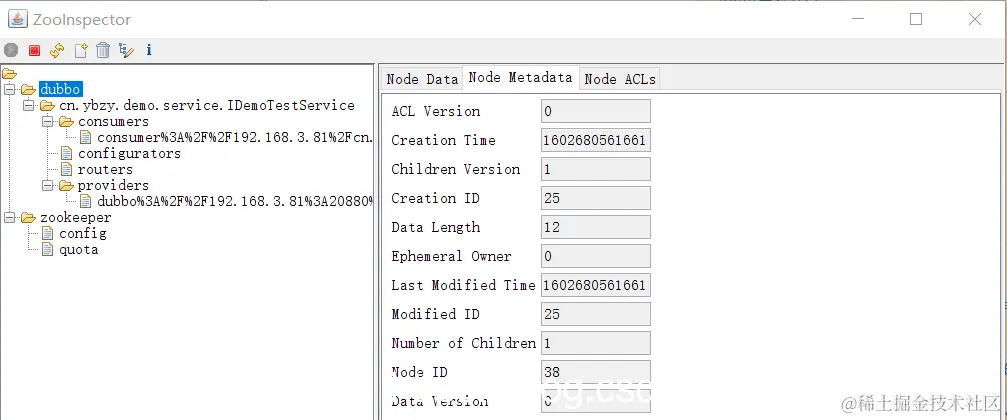Click the Delete Node trash icon
This screenshot has width=1007, height=420.
(103, 49)
